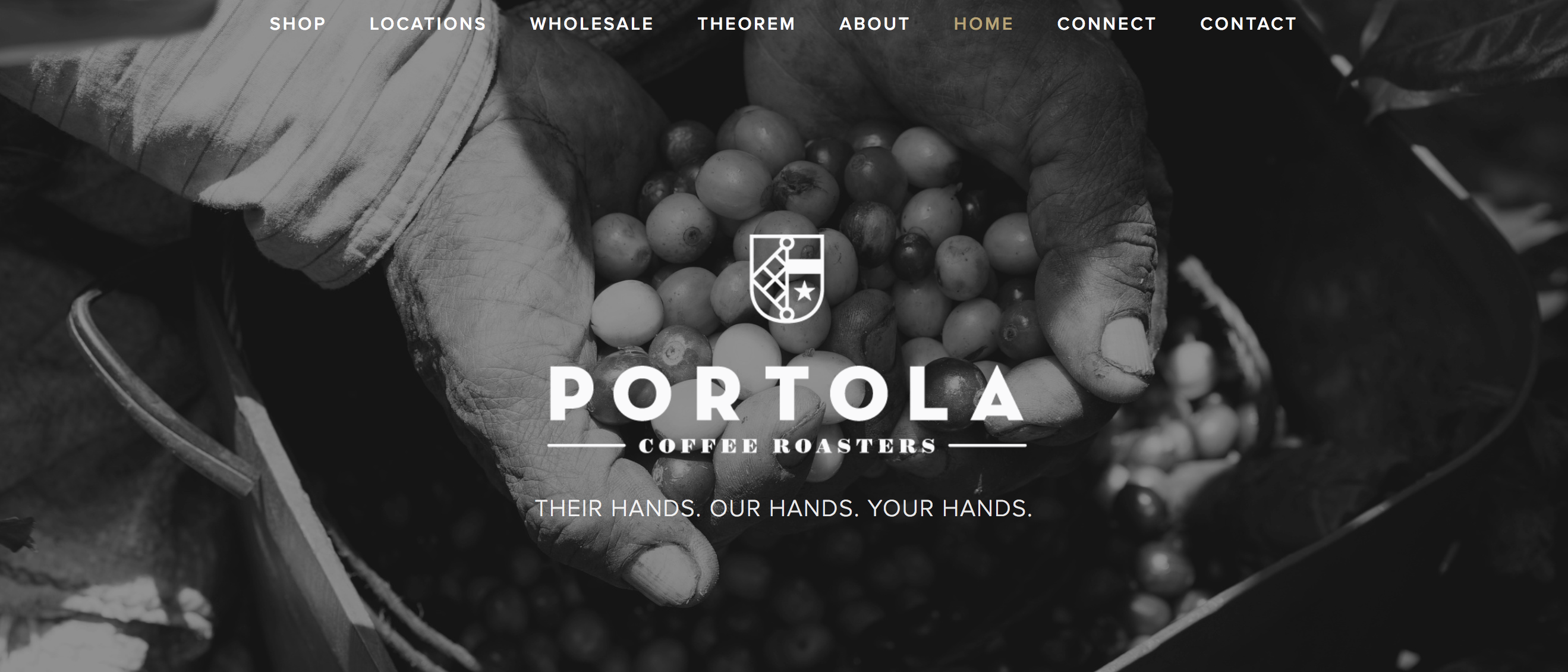Navigate to the ABOUT page
The height and width of the screenshot is (672, 1568).
[x=874, y=24]
